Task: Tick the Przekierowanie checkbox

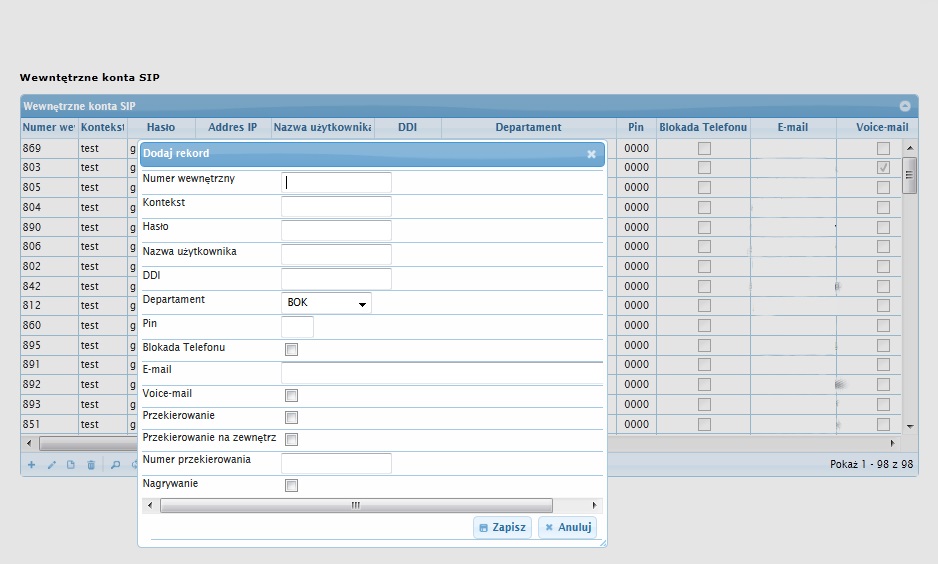Action: 291,417
